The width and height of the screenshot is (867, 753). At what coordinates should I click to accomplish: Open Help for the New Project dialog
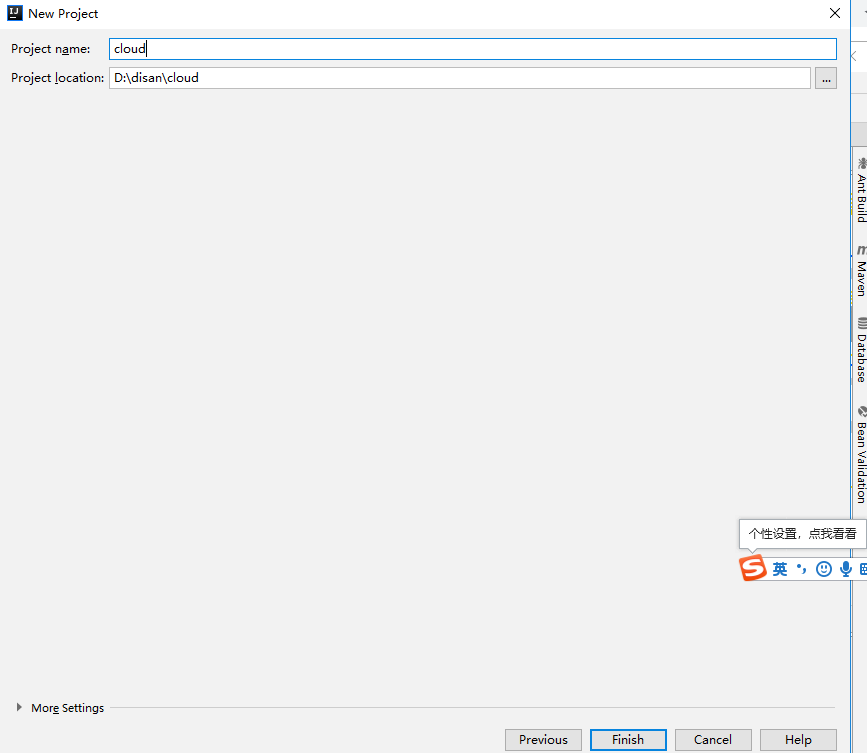coord(798,740)
